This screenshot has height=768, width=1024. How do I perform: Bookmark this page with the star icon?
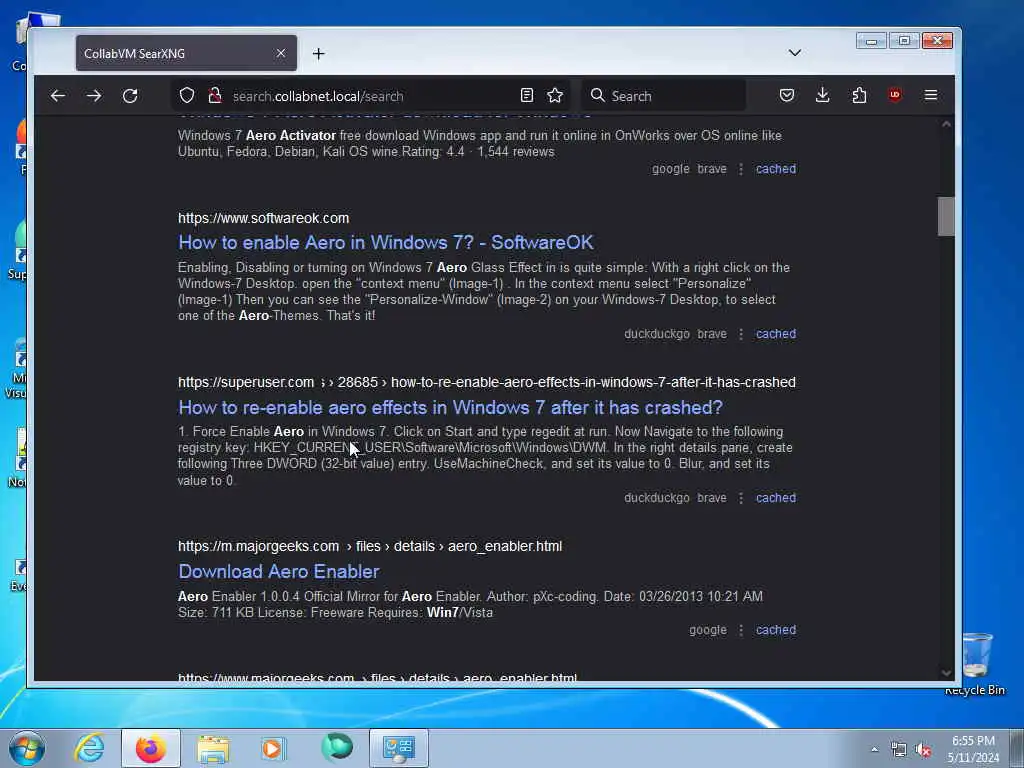coord(555,96)
